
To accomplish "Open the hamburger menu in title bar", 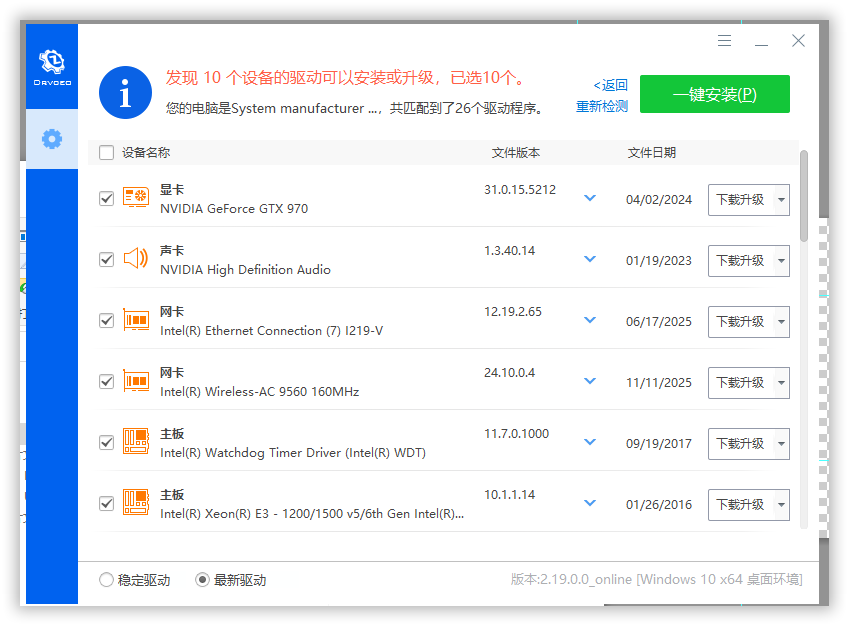I will (725, 41).
